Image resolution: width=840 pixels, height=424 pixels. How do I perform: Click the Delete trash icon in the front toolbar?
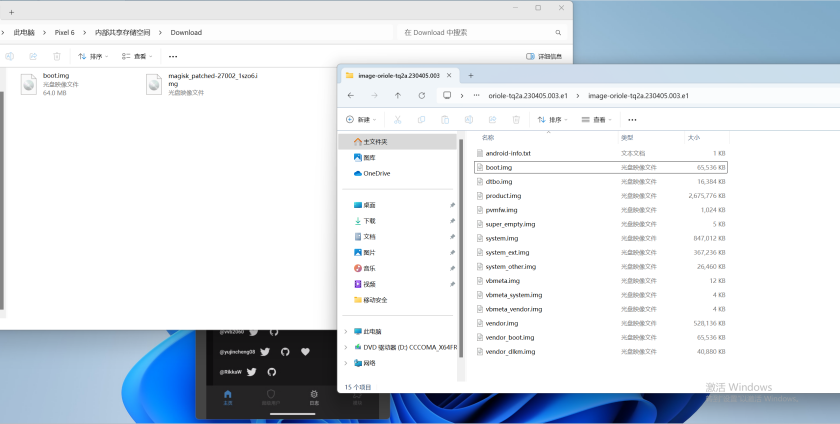pyautogui.click(x=516, y=120)
